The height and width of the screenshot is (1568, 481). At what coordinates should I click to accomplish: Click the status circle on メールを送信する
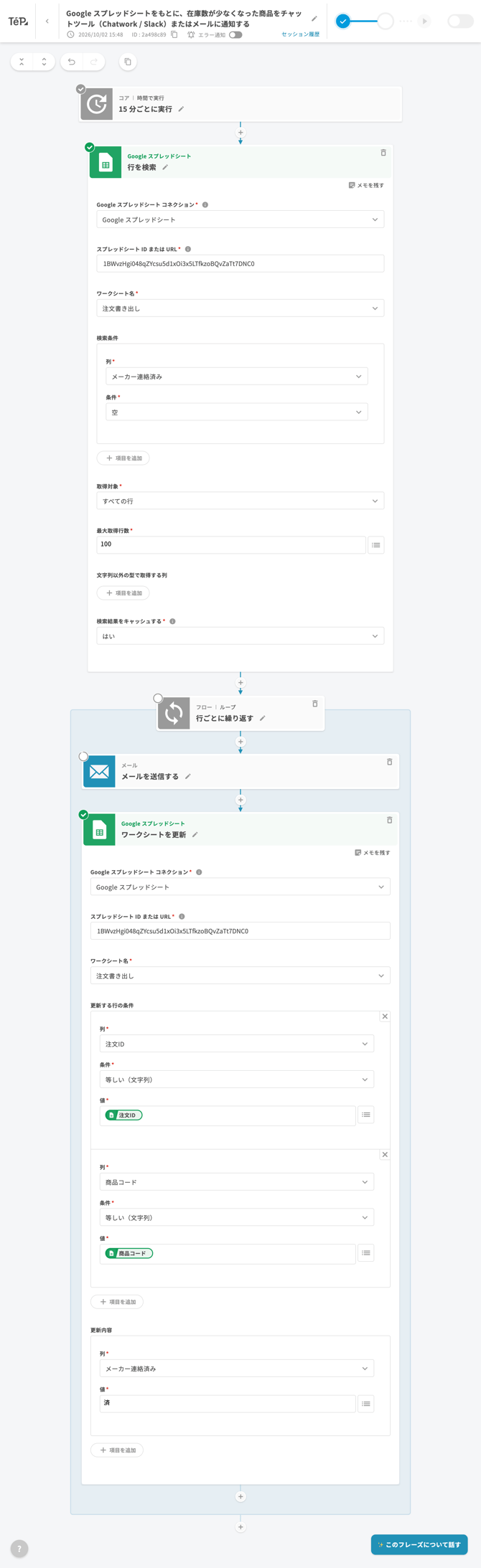click(83, 756)
